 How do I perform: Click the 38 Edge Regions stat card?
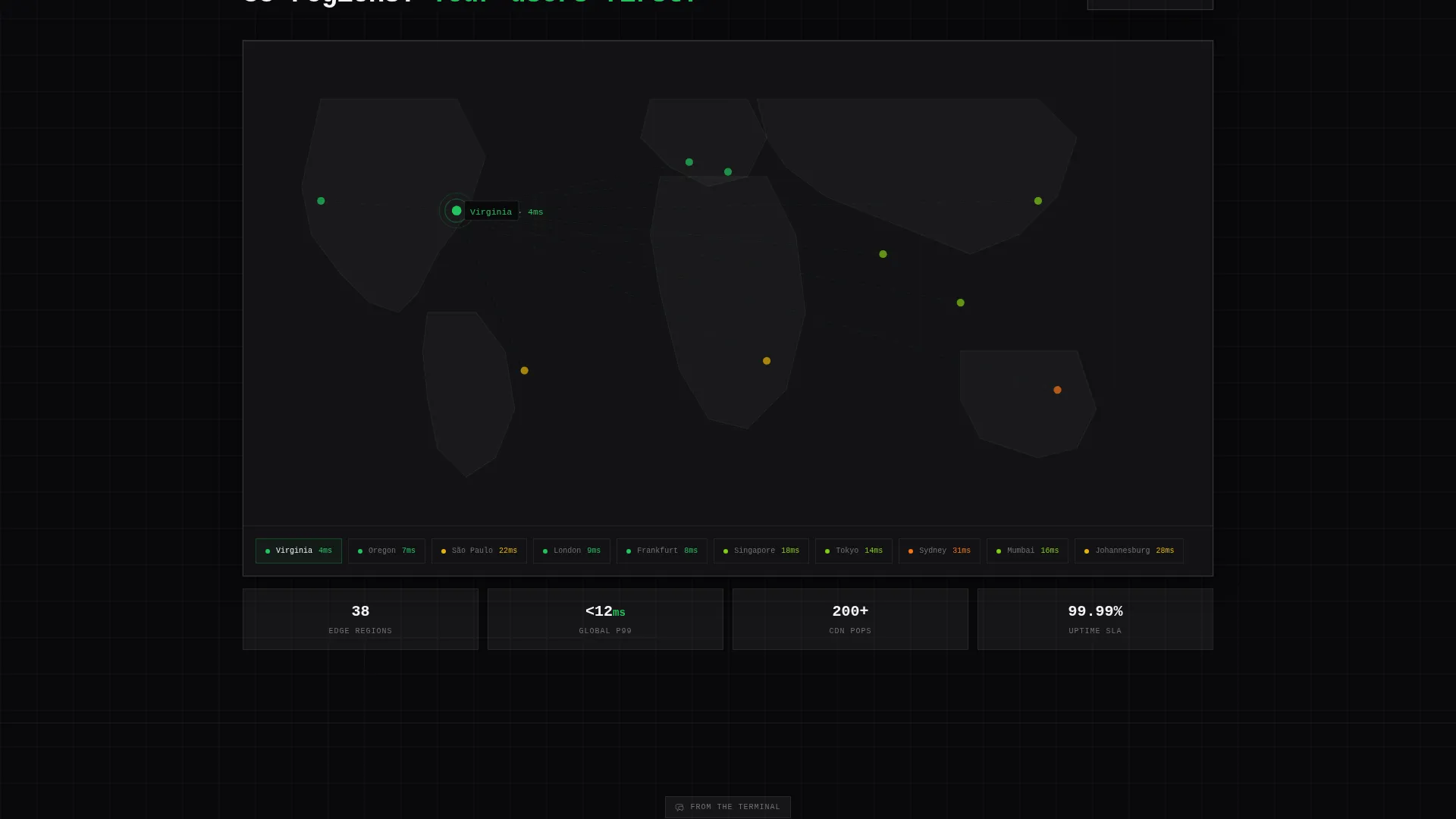coord(360,619)
